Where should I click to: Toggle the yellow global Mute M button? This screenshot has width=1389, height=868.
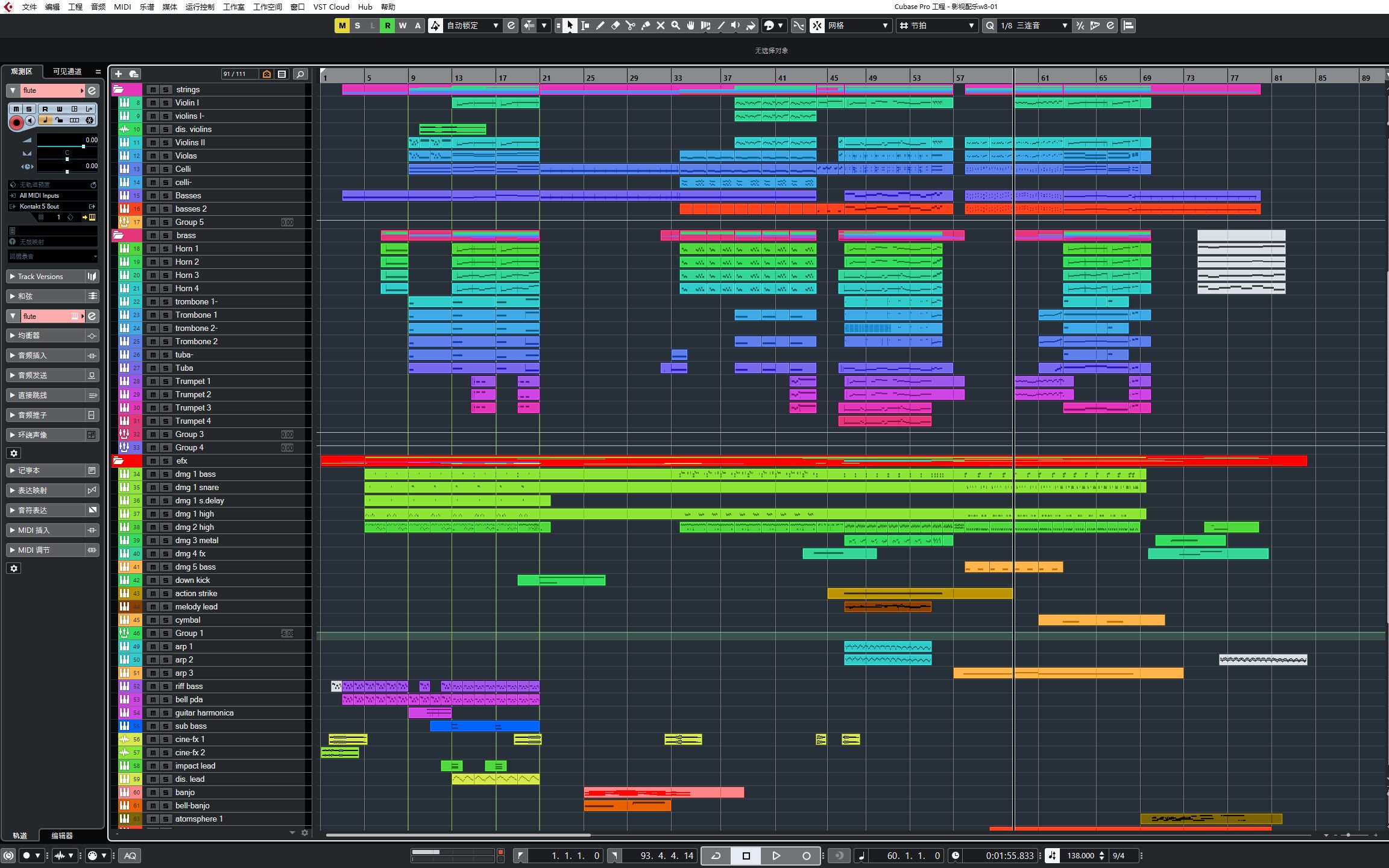tap(342, 25)
